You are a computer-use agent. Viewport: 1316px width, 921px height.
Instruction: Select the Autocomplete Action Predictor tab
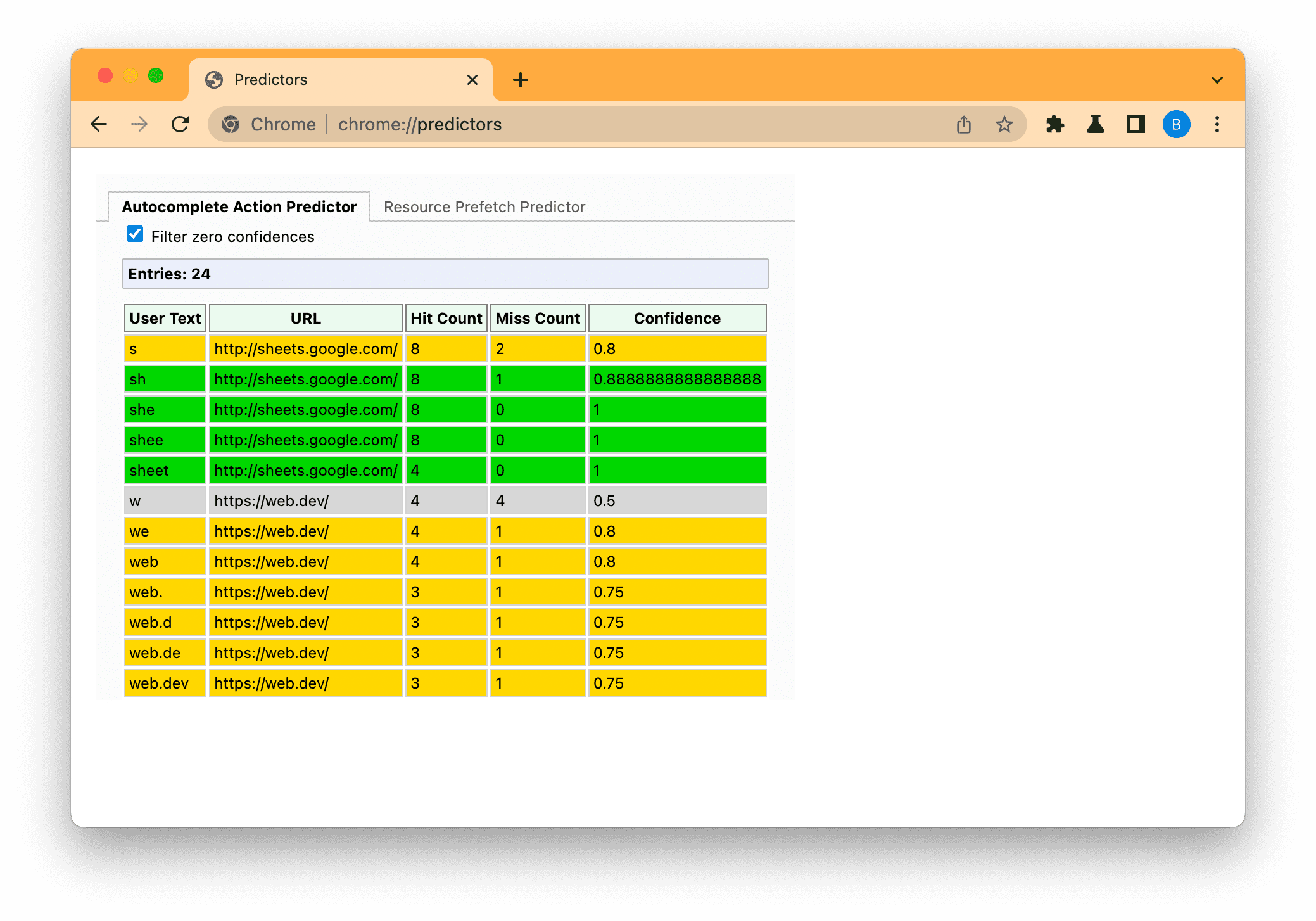click(x=239, y=207)
